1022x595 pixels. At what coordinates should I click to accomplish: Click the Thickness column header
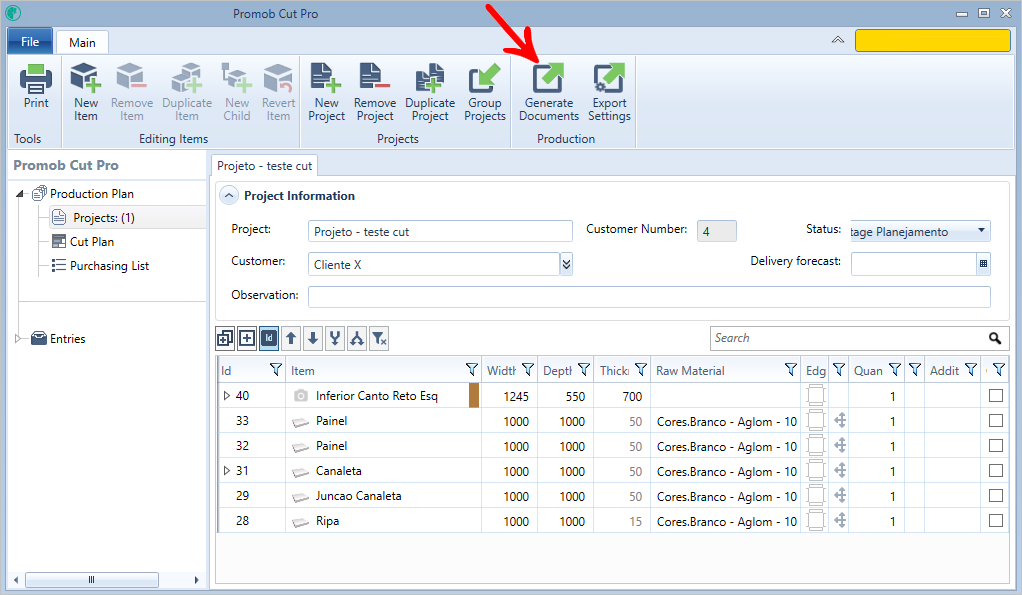coord(614,370)
